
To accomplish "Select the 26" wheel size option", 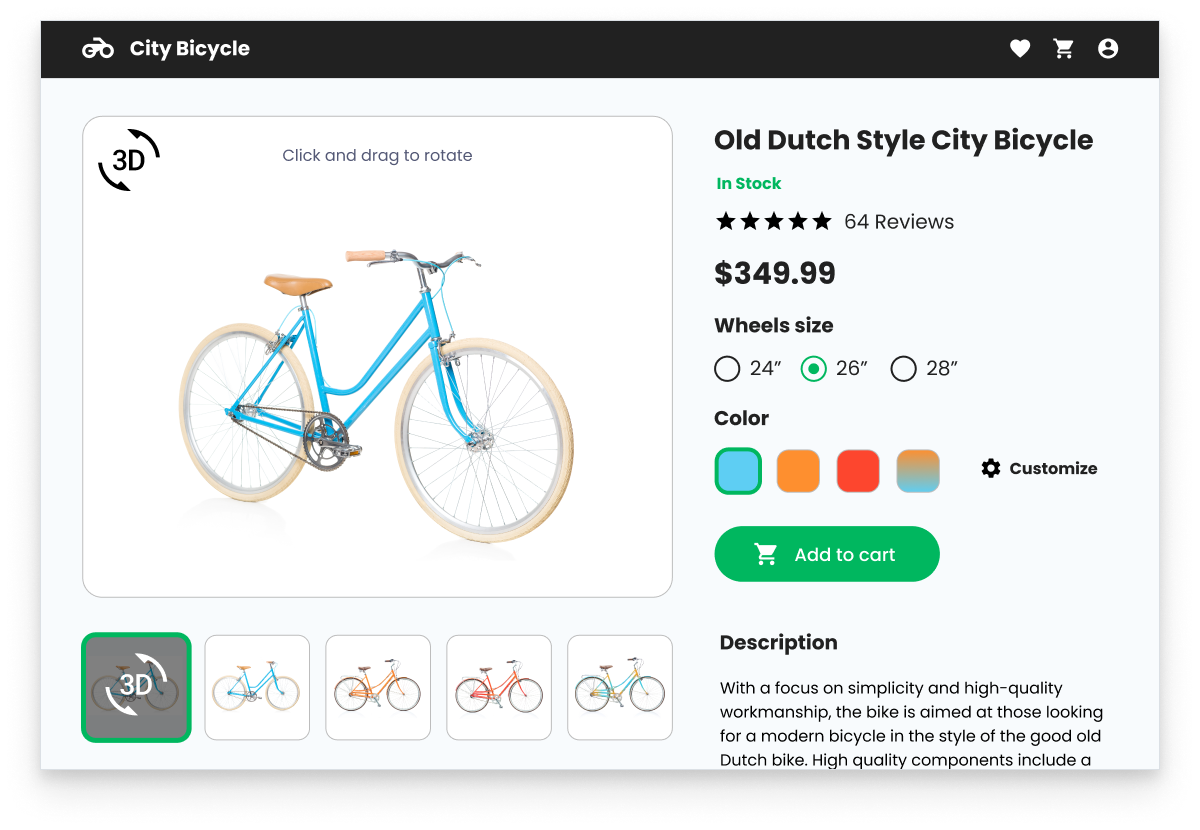I will click(x=814, y=369).
